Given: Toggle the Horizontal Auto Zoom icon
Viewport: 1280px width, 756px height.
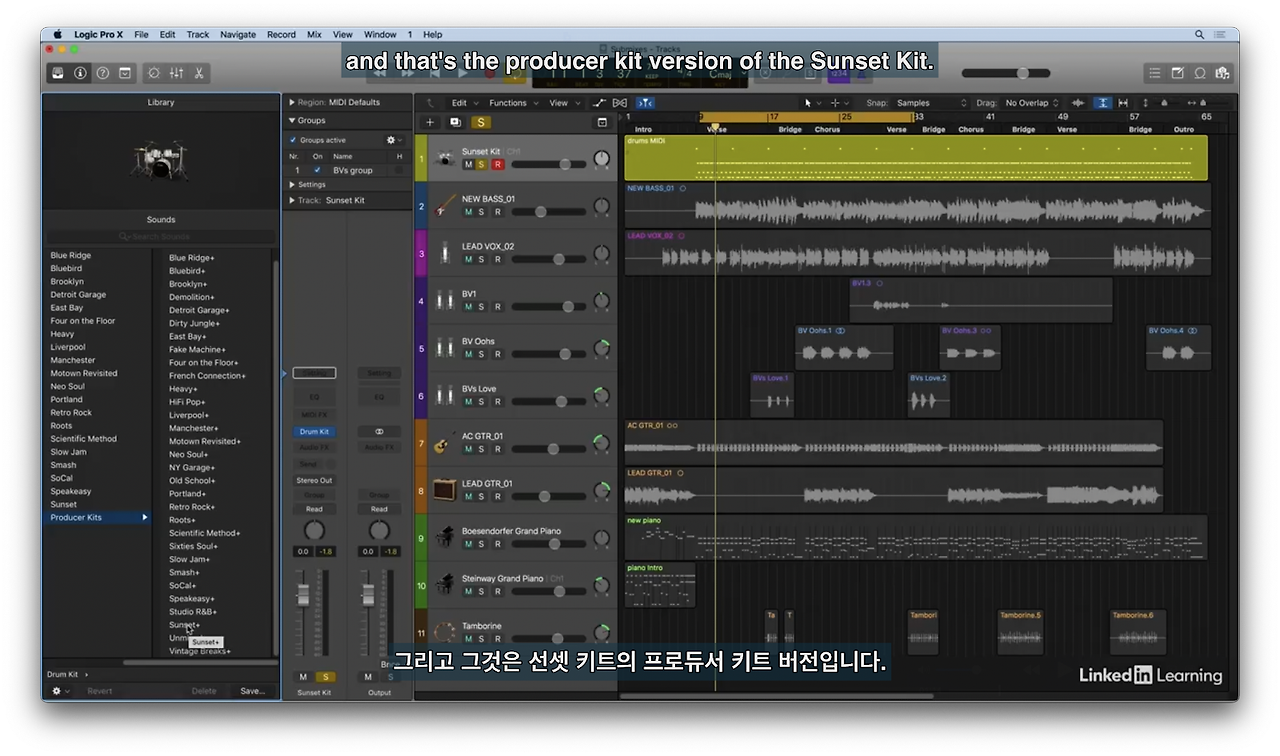Looking at the screenshot, I should pos(1123,103).
